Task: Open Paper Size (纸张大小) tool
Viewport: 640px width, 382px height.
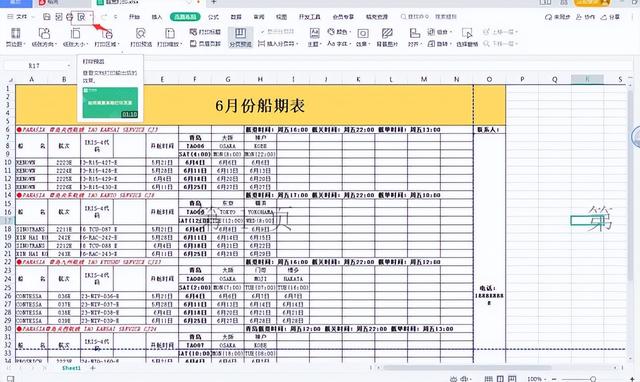Action: pyautogui.click(x=76, y=38)
